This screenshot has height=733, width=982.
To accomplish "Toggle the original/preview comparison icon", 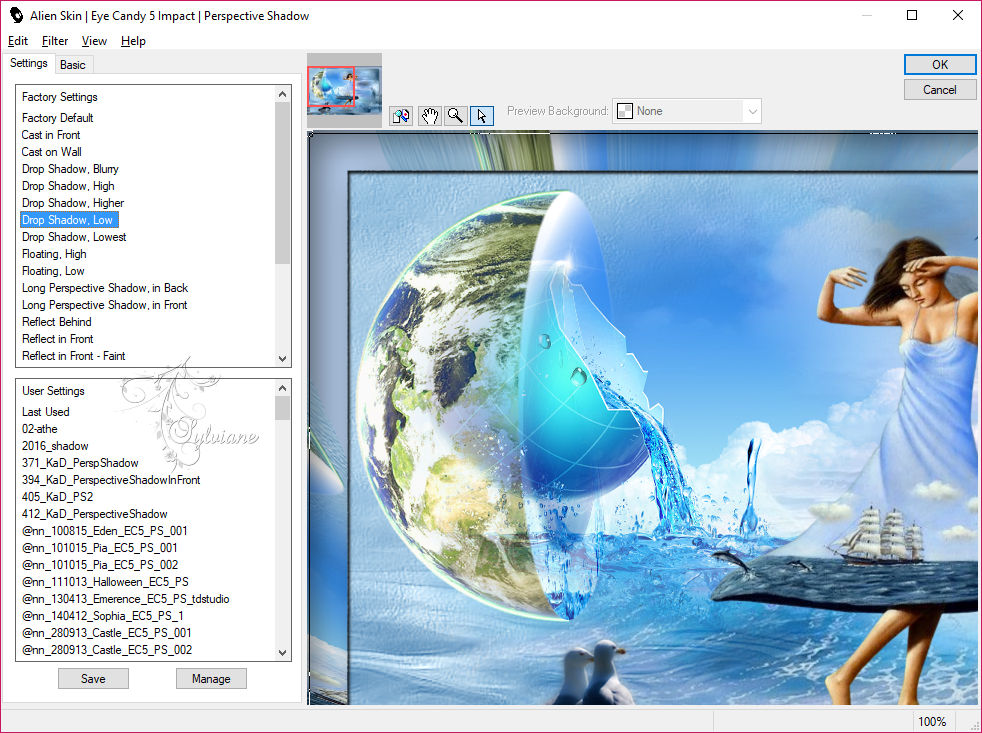I will point(401,116).
